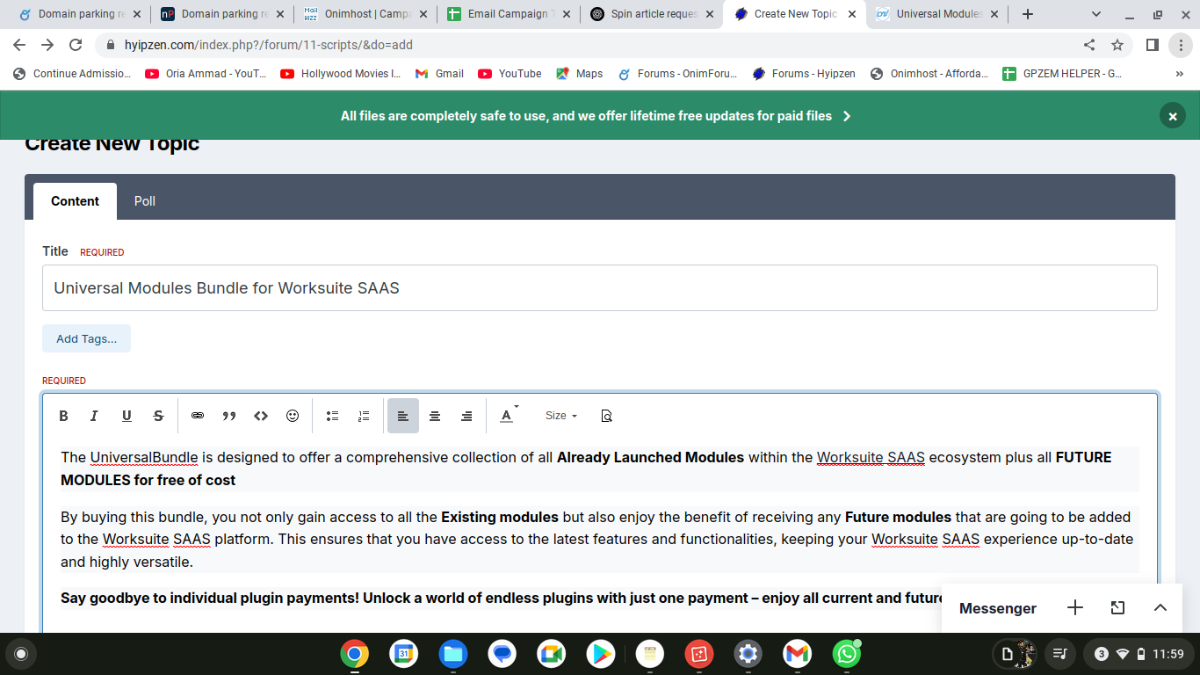Viewport: 1200px width, 675px height.
Task: Click the address bar URL
Action: [268, 45]
